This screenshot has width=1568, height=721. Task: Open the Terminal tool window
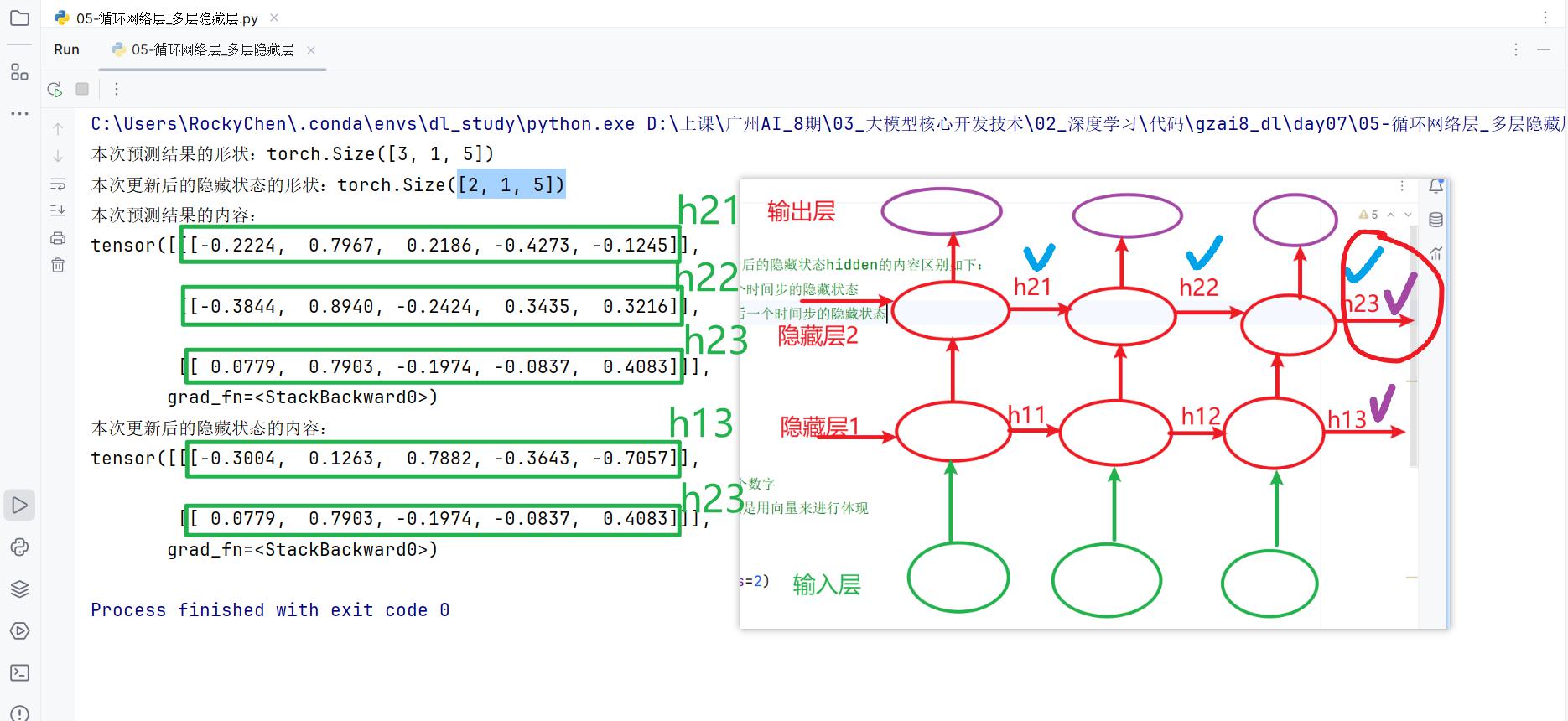[x=19, y=673]
